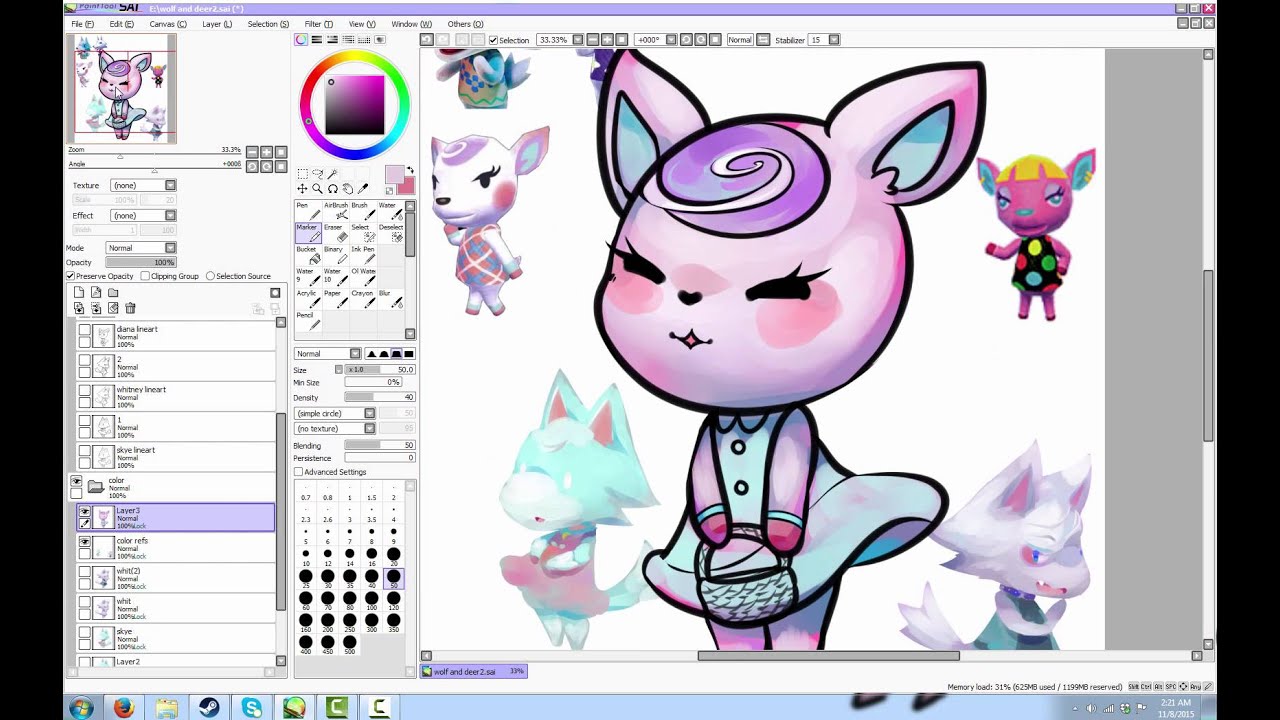Open the no texture brush dropdown
The image size is (1280, 720).
[335, 428]
